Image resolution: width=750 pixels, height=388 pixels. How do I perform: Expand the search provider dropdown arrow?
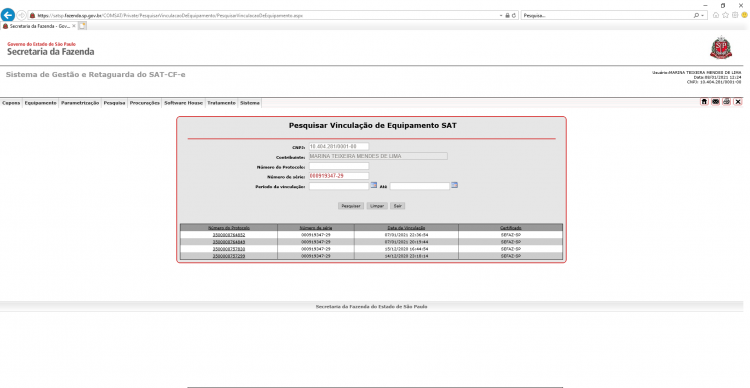tap(702, 15)
